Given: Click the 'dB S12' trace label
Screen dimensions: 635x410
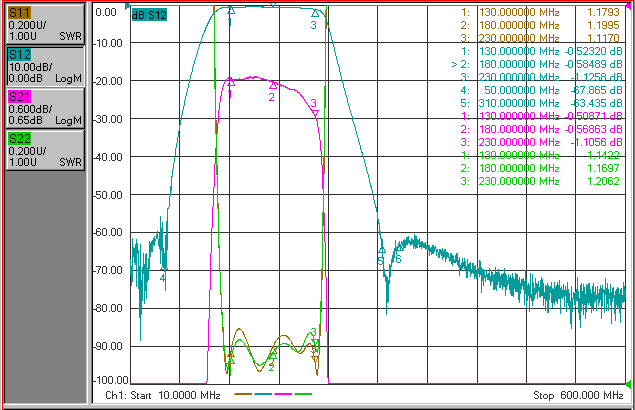Looking at the screenshot, I should coord(149,15).
